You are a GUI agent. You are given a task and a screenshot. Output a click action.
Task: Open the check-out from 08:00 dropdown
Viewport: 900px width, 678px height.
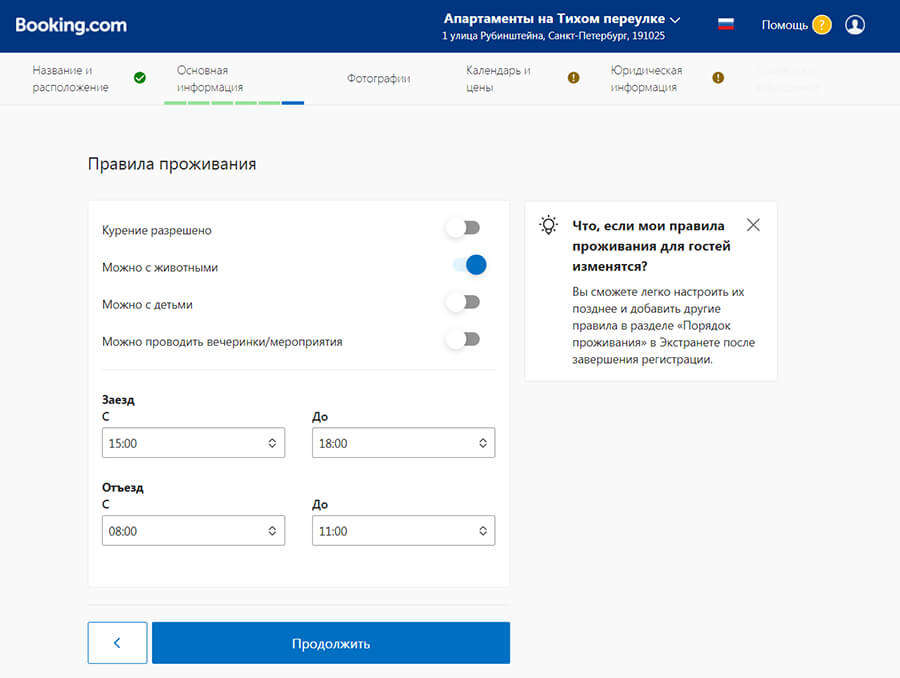[193, 531]
